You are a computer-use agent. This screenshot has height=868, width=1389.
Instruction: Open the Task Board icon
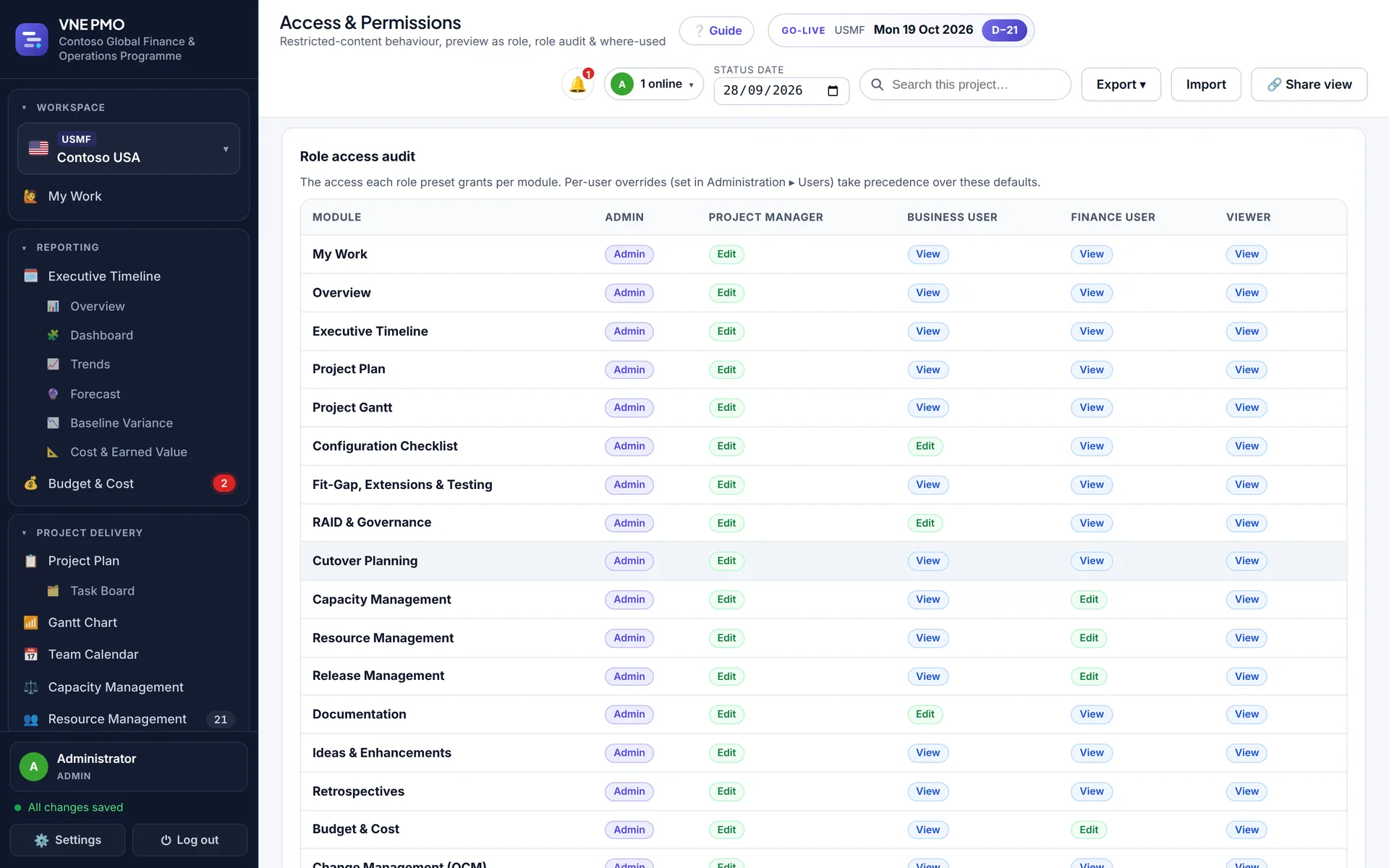pos(53,590)
